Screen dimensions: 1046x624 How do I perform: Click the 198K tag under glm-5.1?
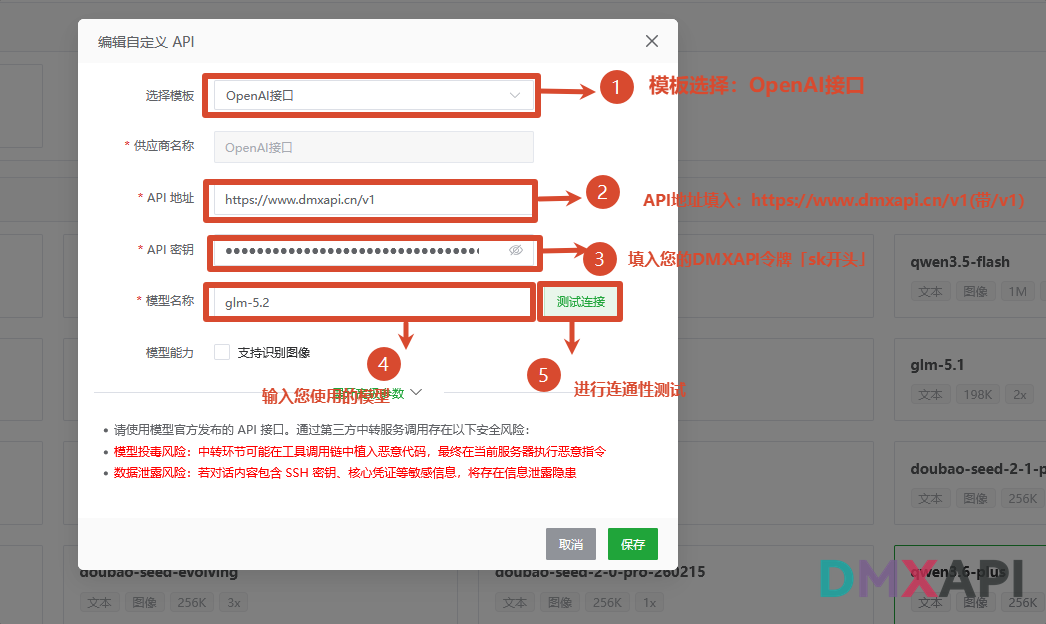pos(977,394)
